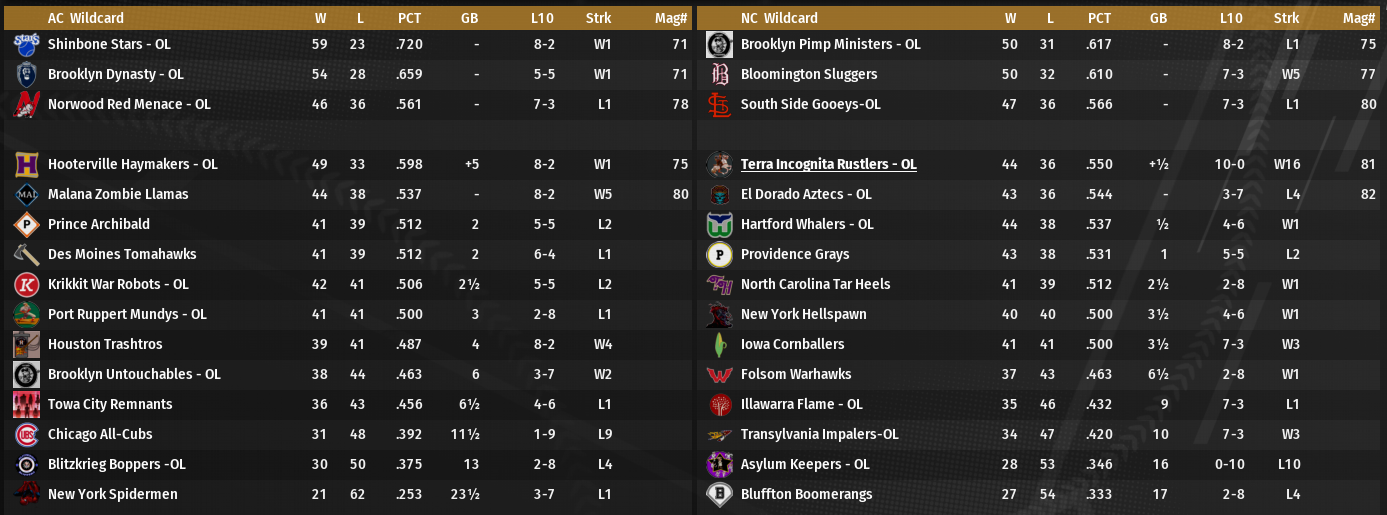Sort NC Wildcard by L10 column header

(x=1231, y=18)
